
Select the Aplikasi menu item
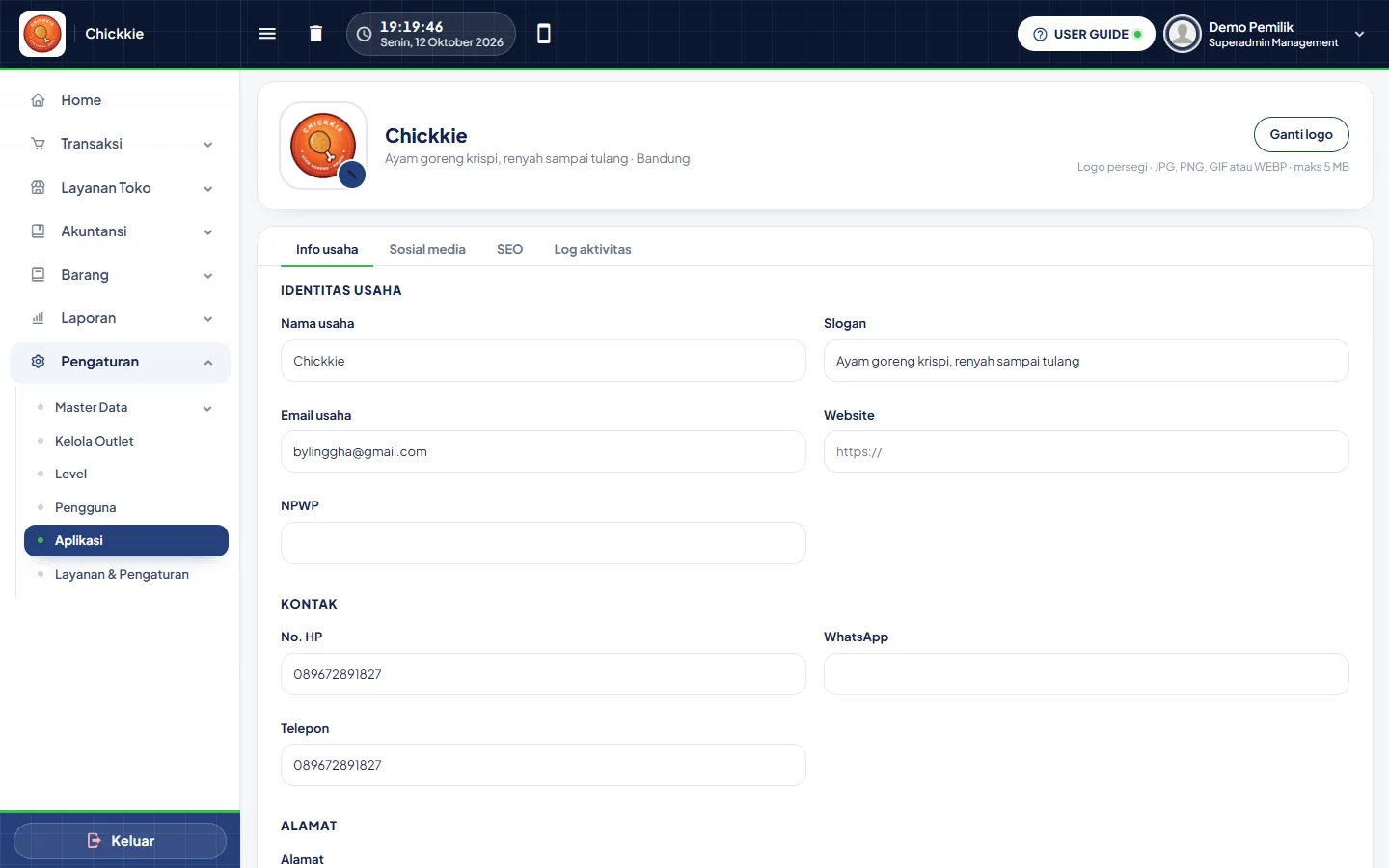(126, 541)
